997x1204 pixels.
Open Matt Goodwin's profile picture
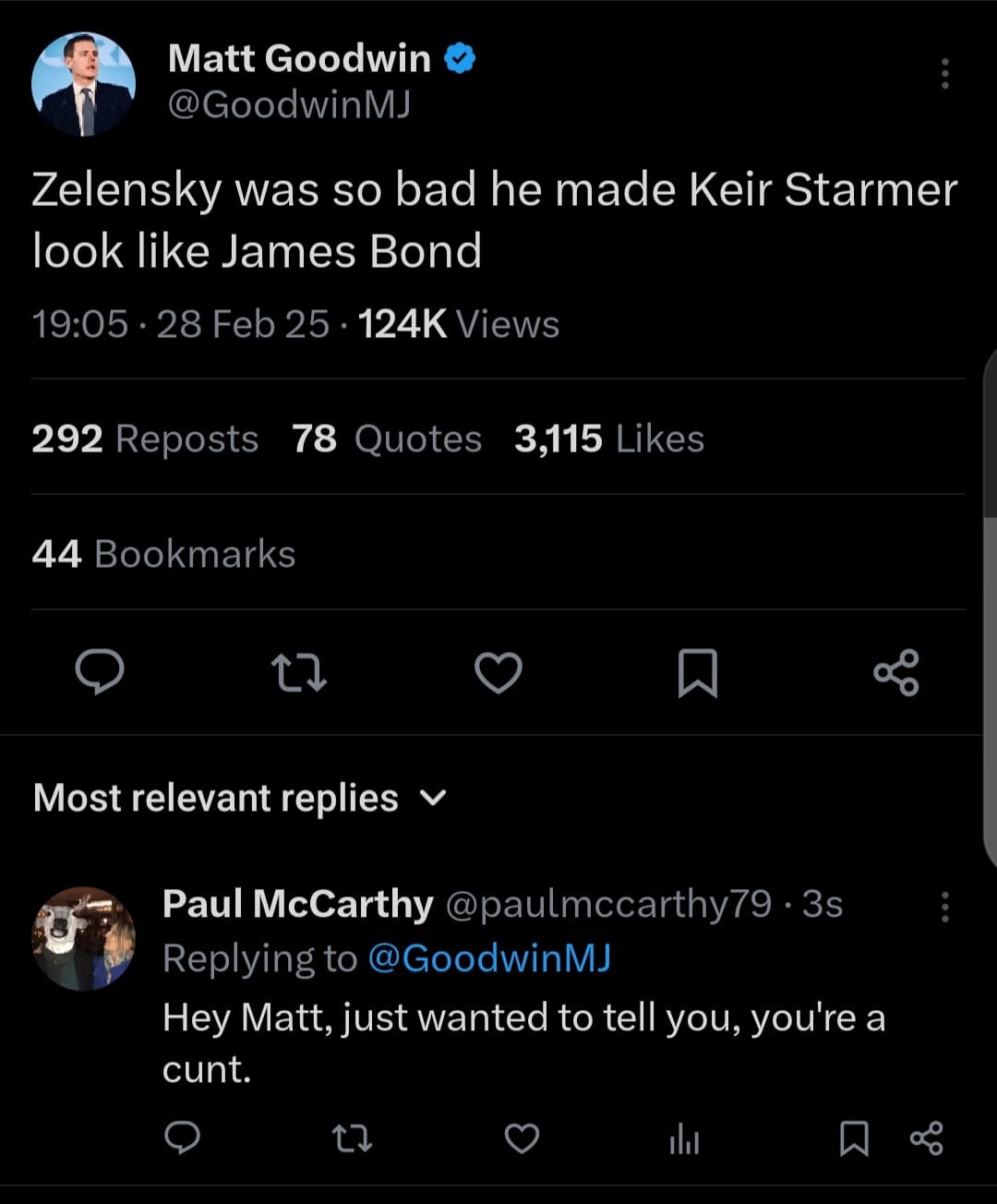(x=83, y=85)
